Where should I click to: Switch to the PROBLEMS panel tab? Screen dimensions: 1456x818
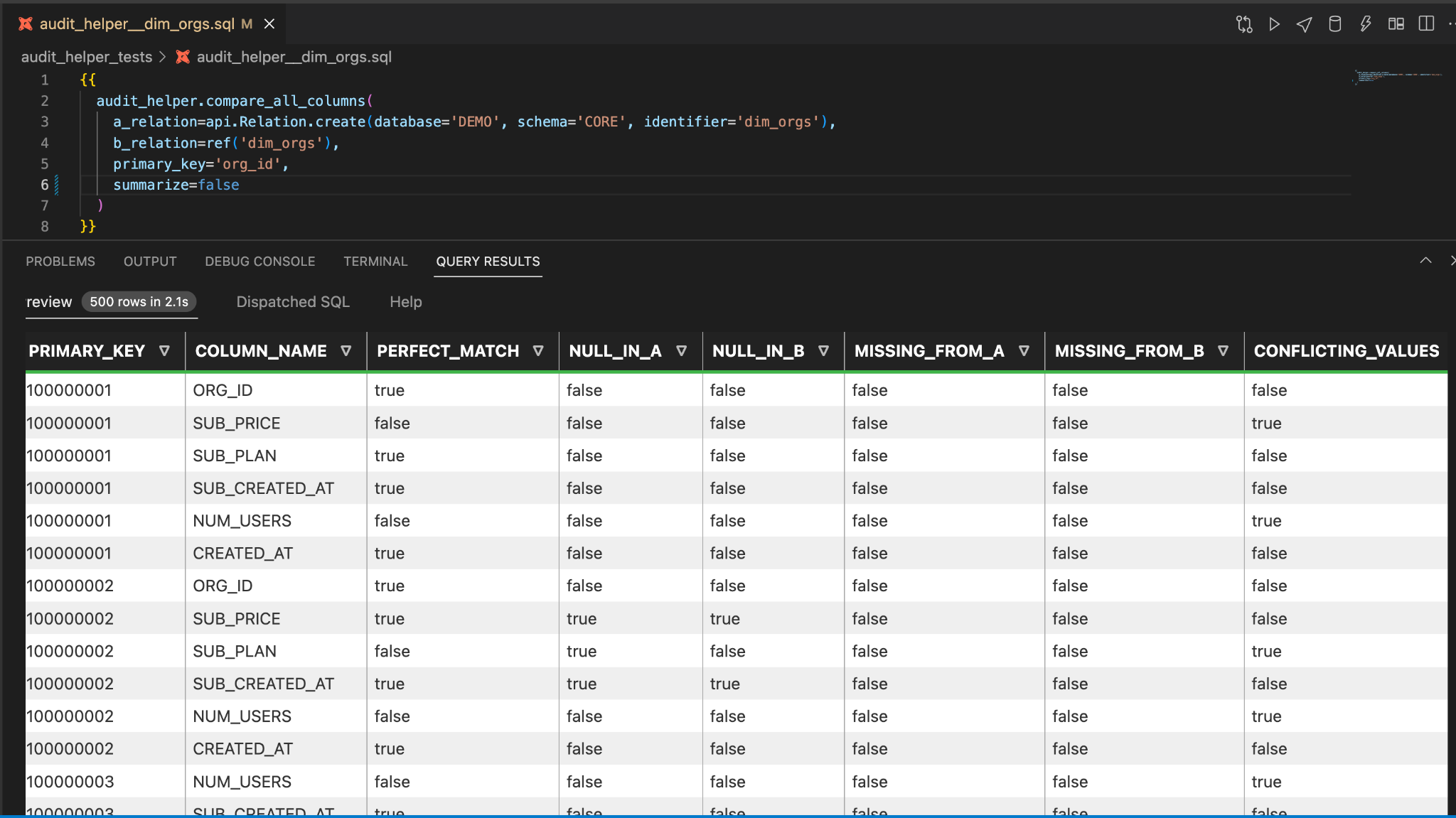tap(60, 262)
